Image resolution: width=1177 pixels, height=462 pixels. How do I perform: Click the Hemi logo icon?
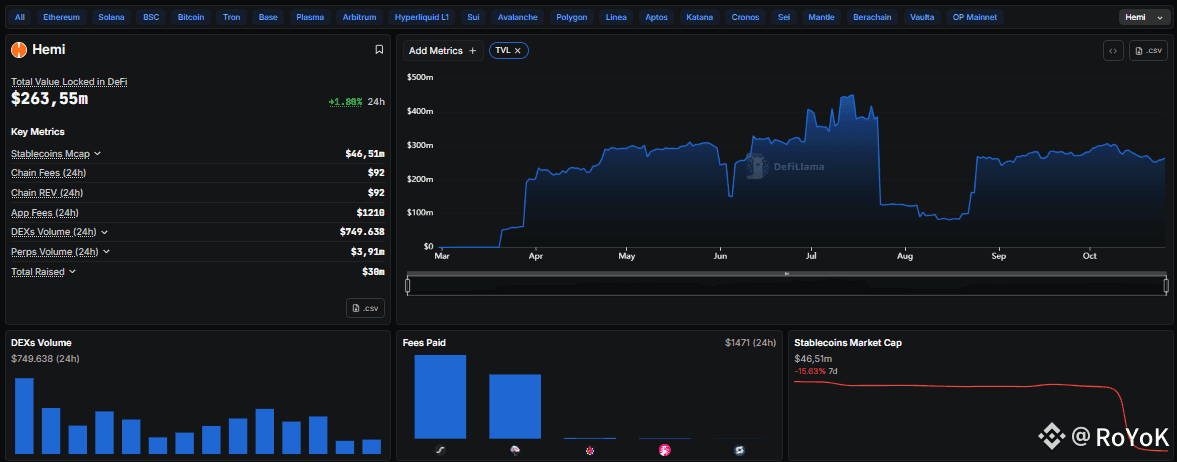pyautogui.click(x=18, y=49)
